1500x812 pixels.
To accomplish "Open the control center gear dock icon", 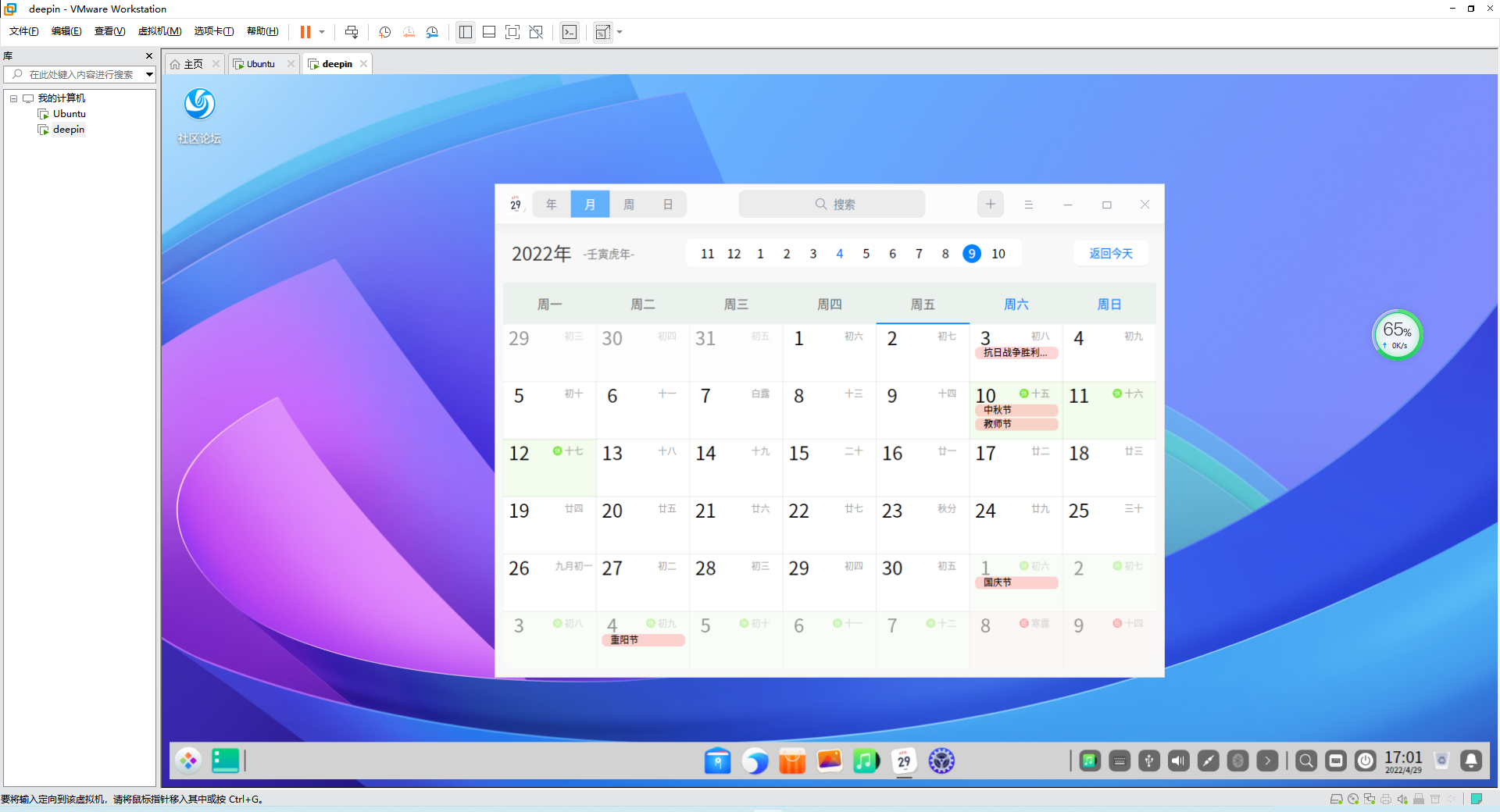I will (x=941, y=760).
